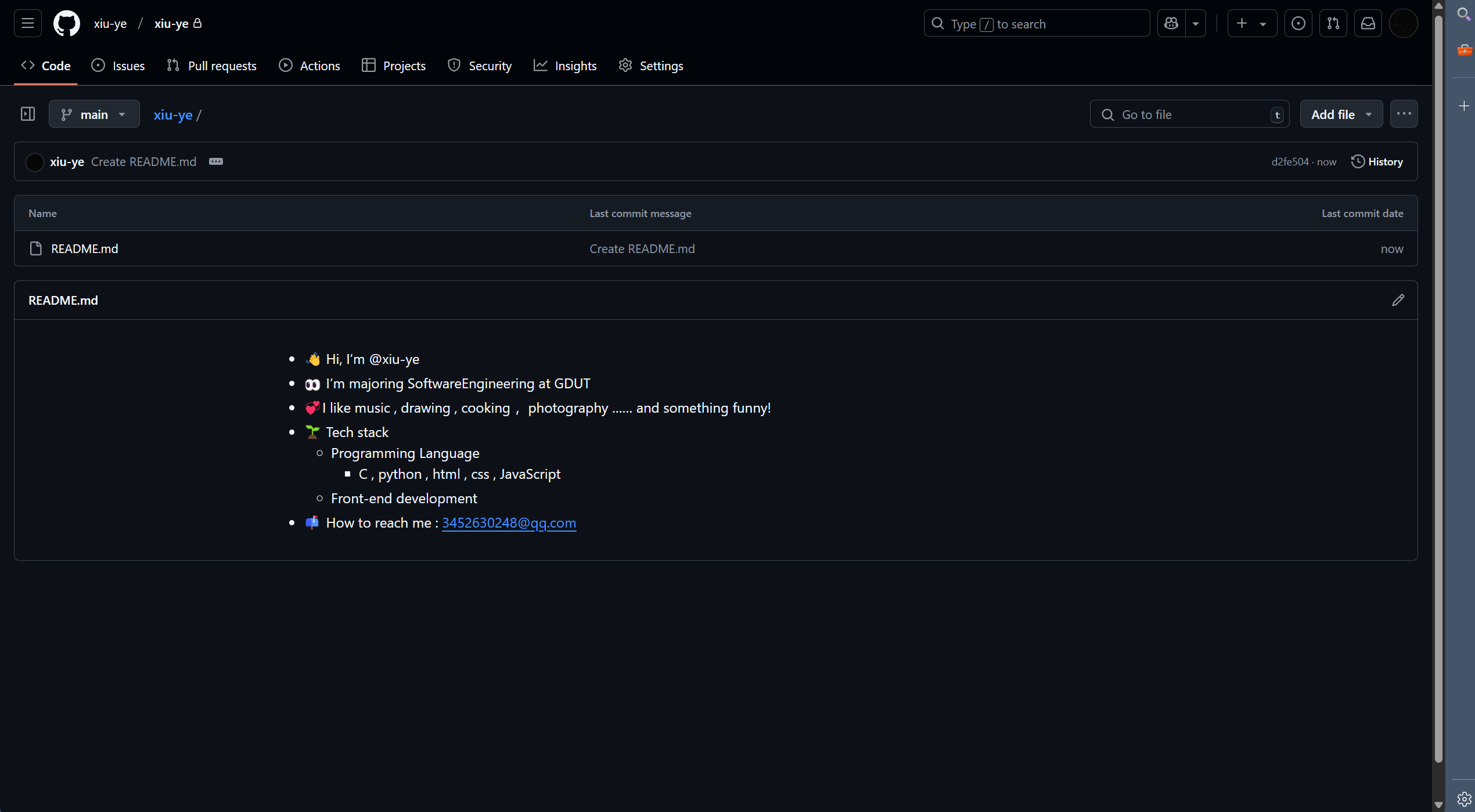Open the browser sidebar briefcase icon
Screen dimensions: 1475x812
pos(1464,50)
